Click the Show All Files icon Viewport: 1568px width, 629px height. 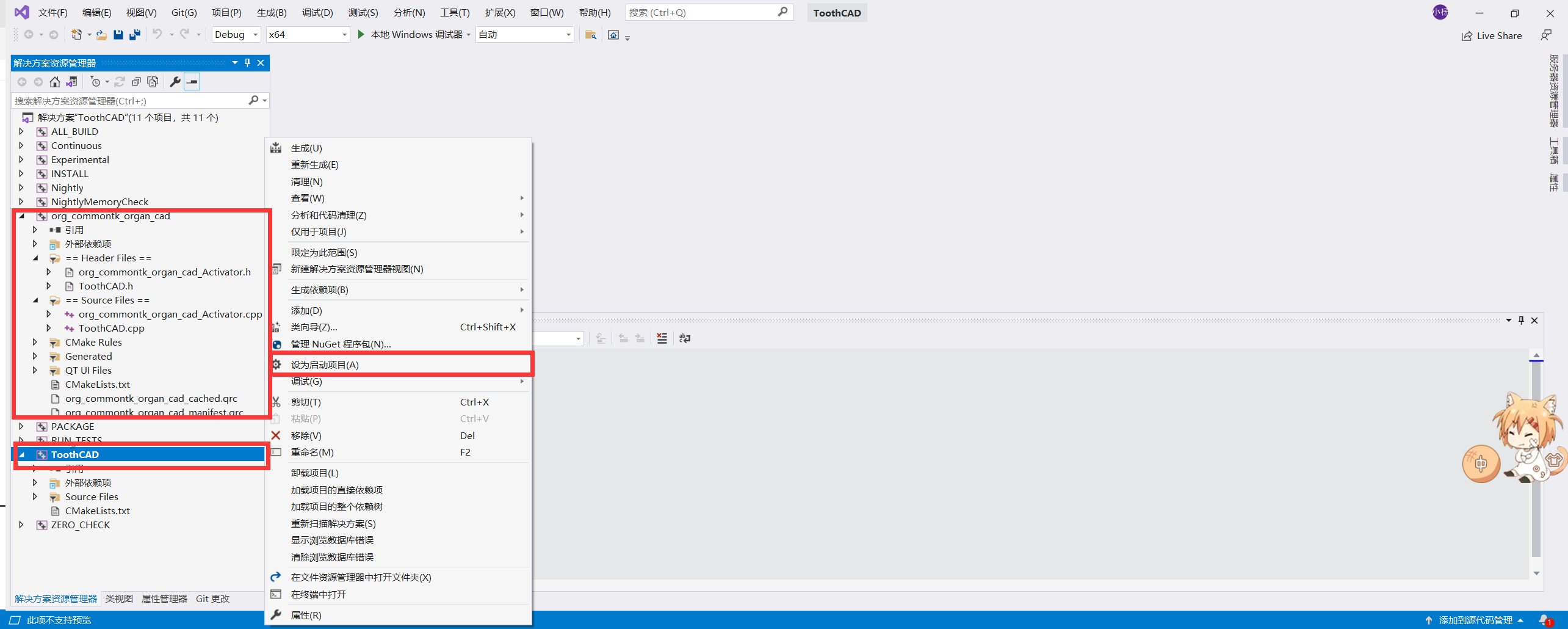(153, 82)
